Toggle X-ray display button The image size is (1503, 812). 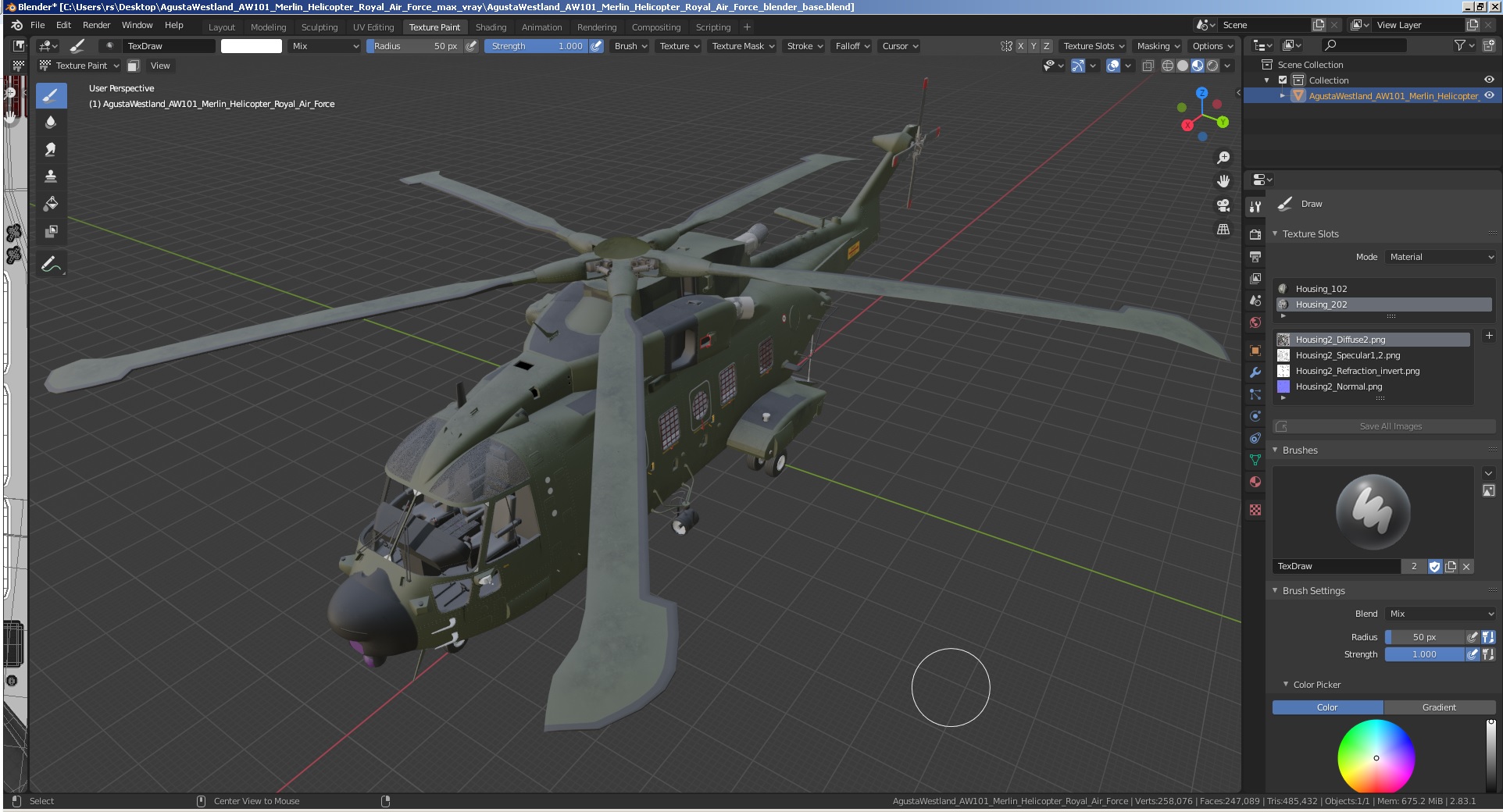tap(1148, 66)
